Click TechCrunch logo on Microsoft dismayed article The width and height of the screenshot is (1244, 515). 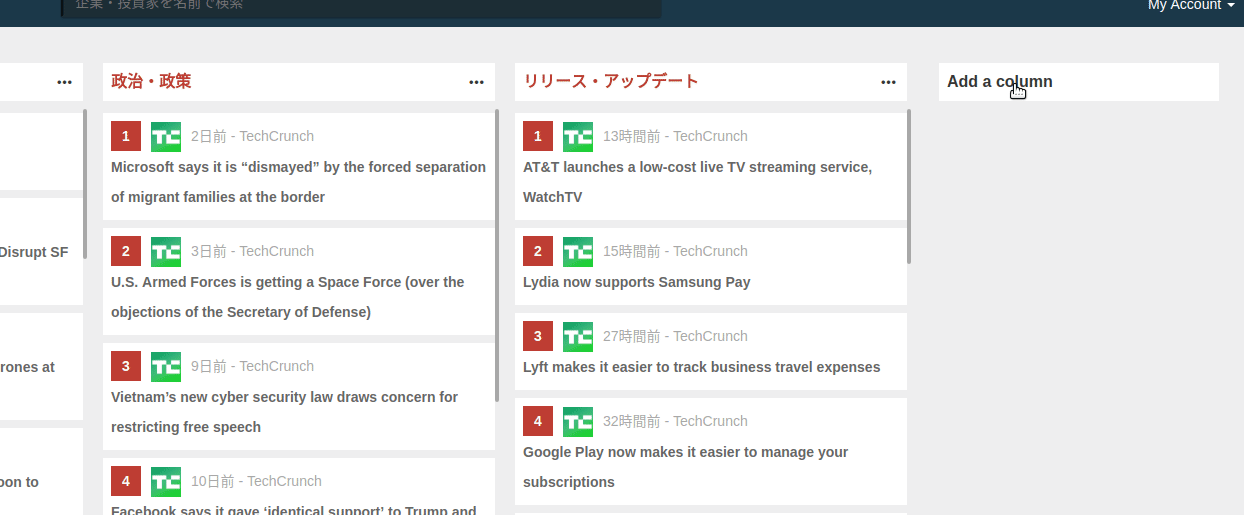(x=166, y=136)
